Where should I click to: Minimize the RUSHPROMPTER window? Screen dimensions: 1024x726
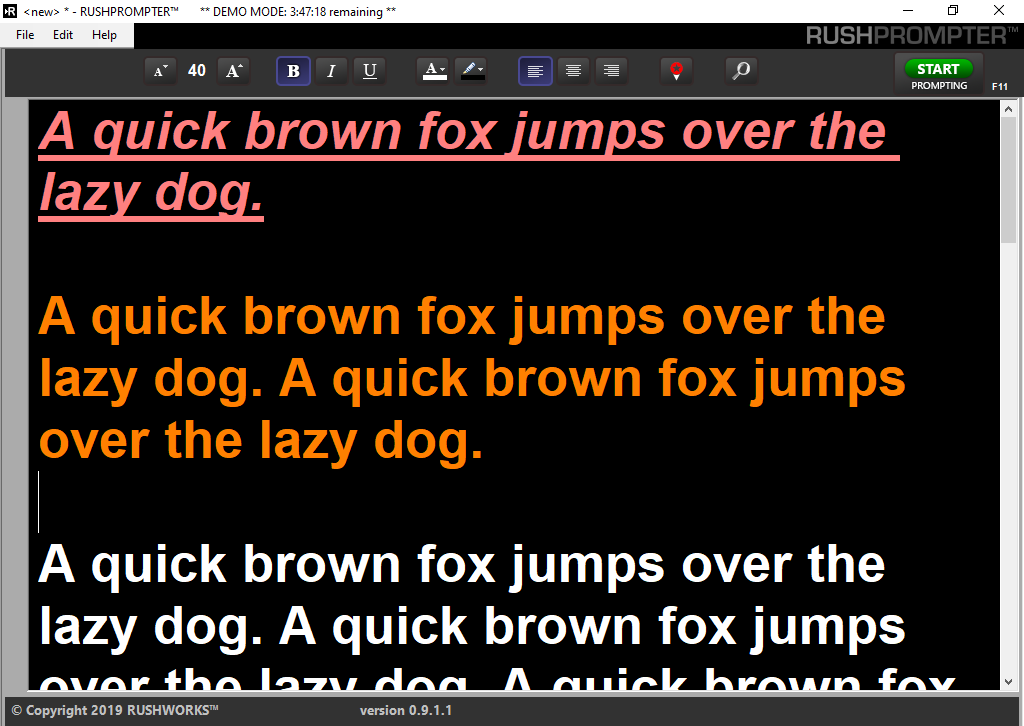(x=908, y=10)
